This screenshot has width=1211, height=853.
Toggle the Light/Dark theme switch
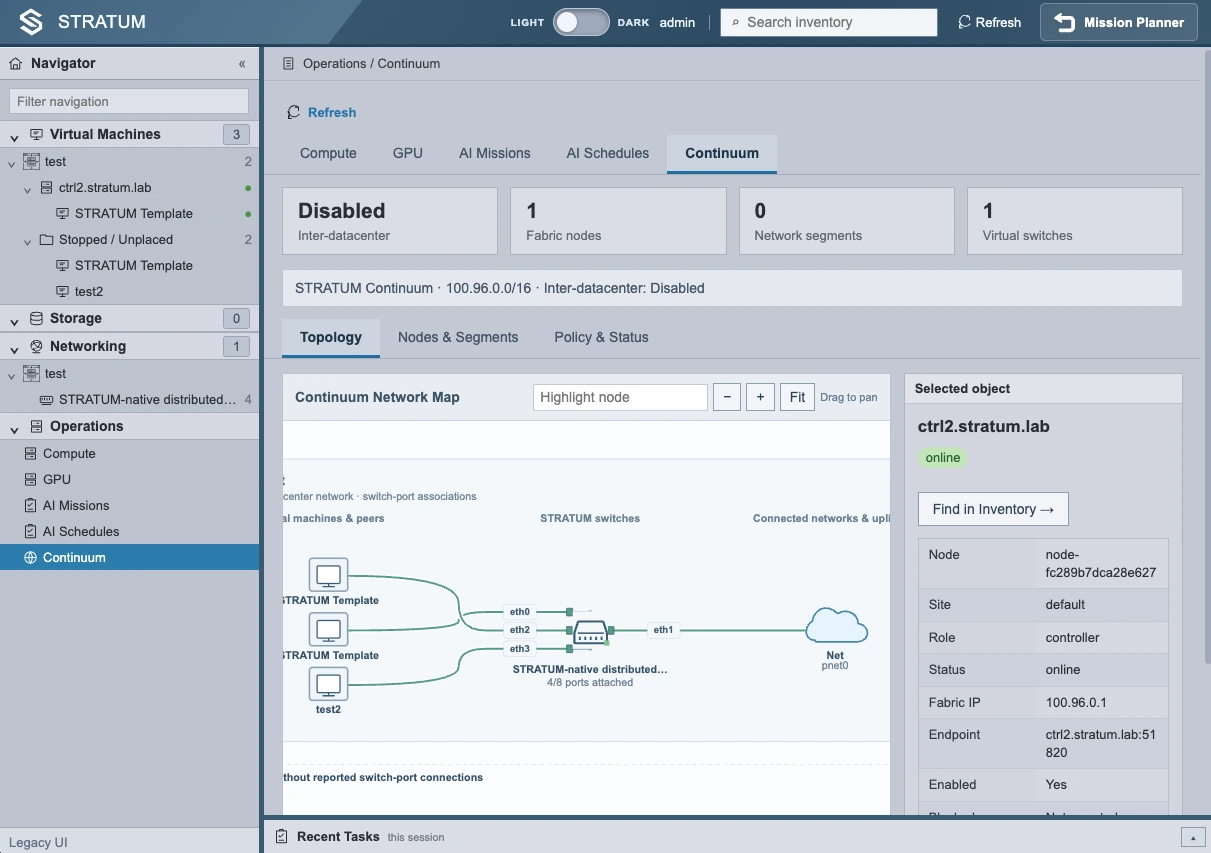pos(581,22)
